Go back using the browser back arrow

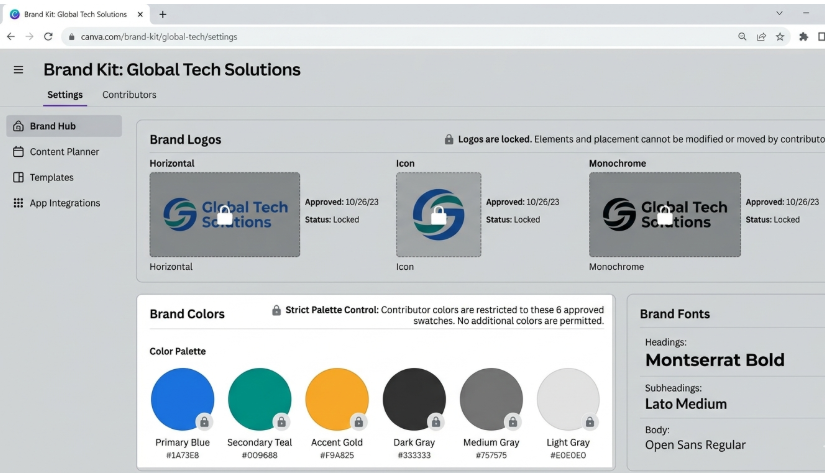(x=11, y=36)
